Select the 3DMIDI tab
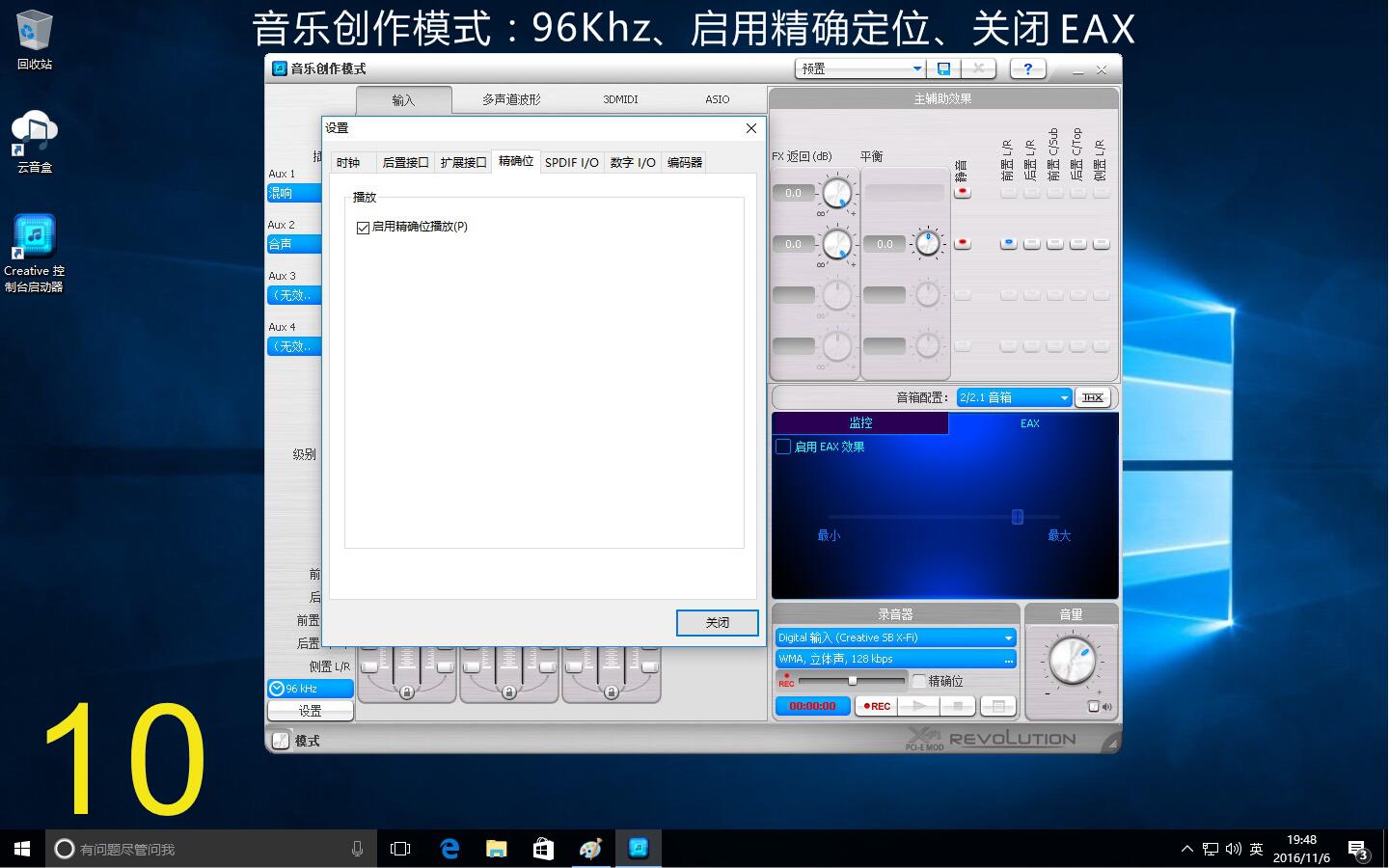The width and height of the screenshot is (1389, 868). pos(620,99)
